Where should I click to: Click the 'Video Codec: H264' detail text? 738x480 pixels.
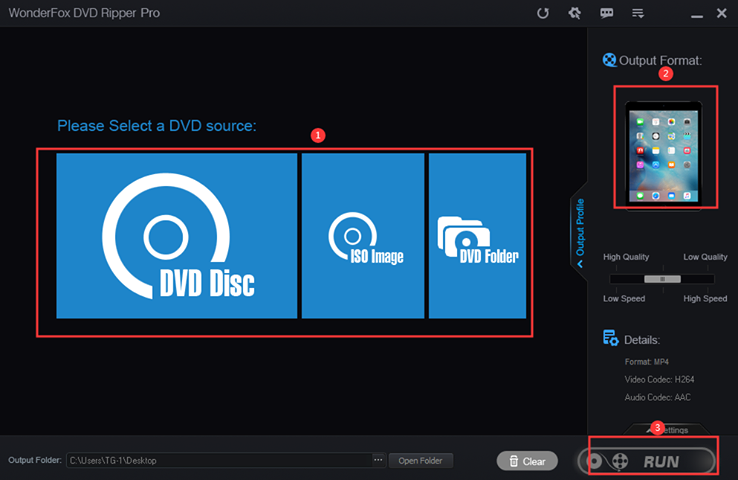click(659, 379)
